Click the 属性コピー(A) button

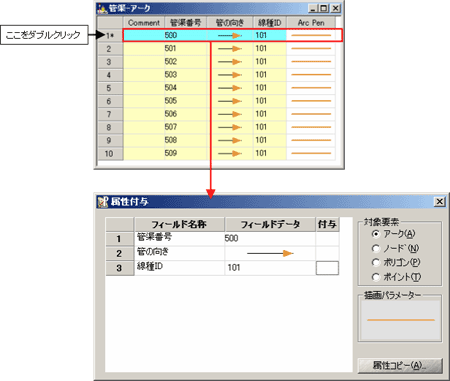point(400,366)
